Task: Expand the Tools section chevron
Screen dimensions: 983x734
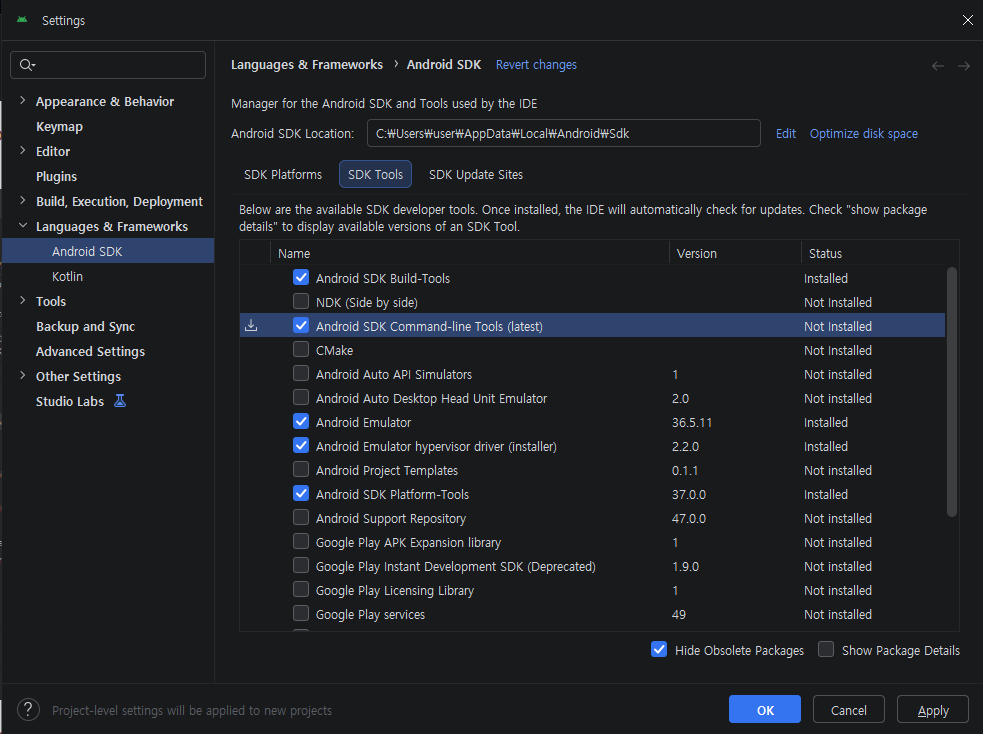Action: [23, 301]
